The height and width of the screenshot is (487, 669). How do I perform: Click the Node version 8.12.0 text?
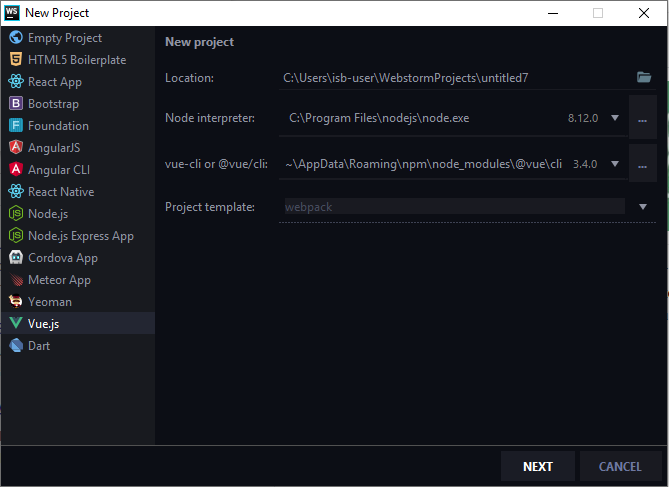tap(583, 118)
